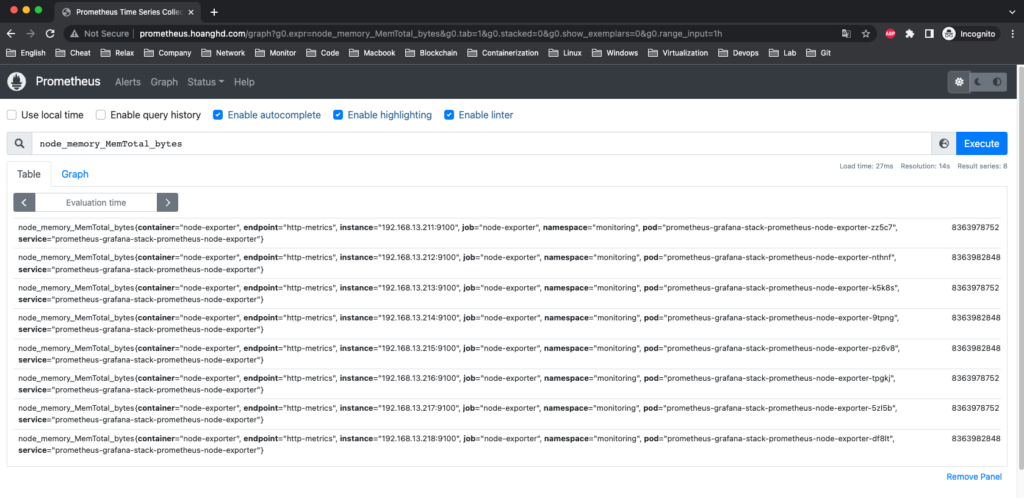Screen dimensions: 1024x498
Task: Open the settings gear theme button
Action: pos(959,82)
